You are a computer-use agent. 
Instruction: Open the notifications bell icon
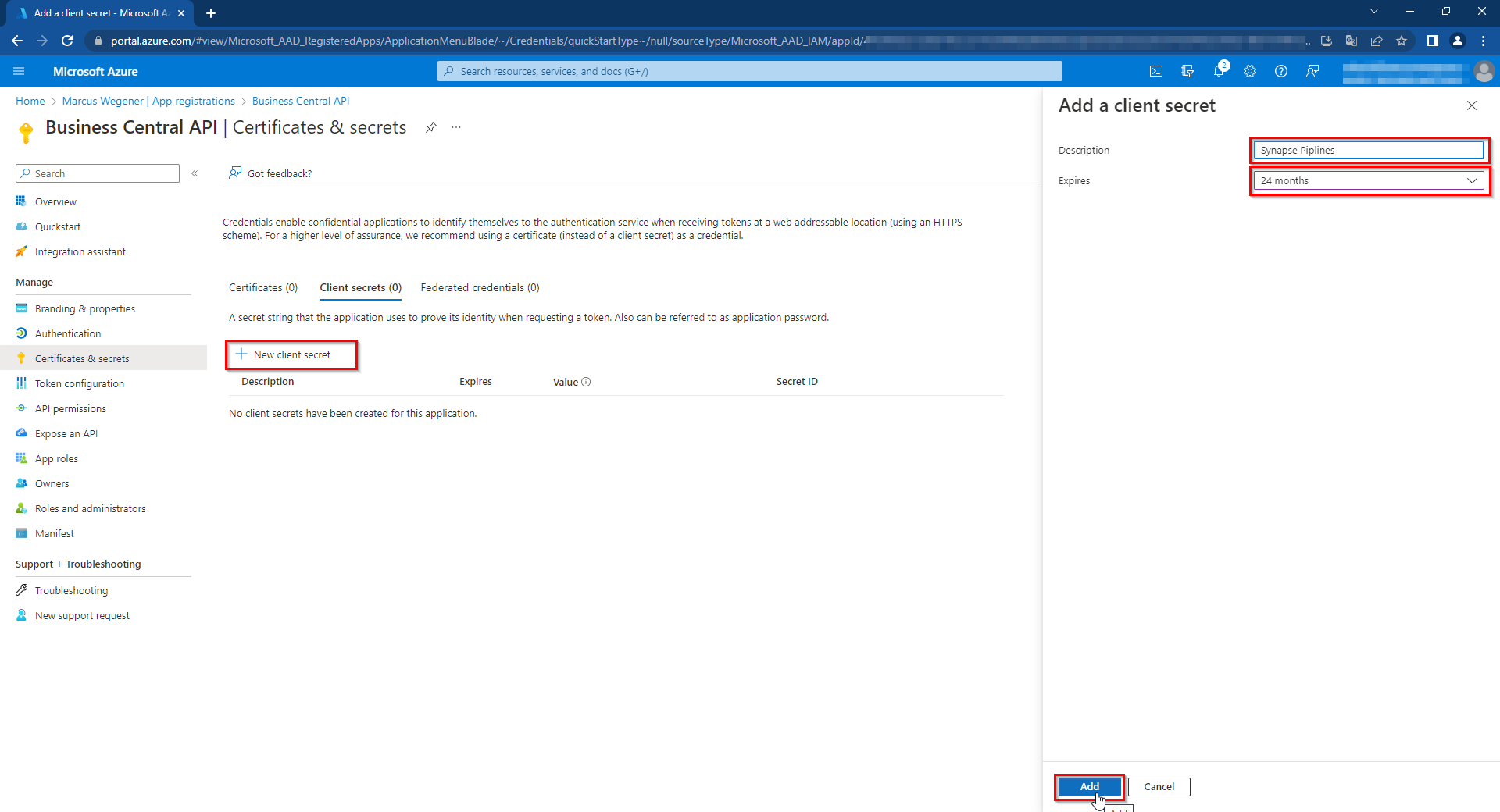[1219, 71]
